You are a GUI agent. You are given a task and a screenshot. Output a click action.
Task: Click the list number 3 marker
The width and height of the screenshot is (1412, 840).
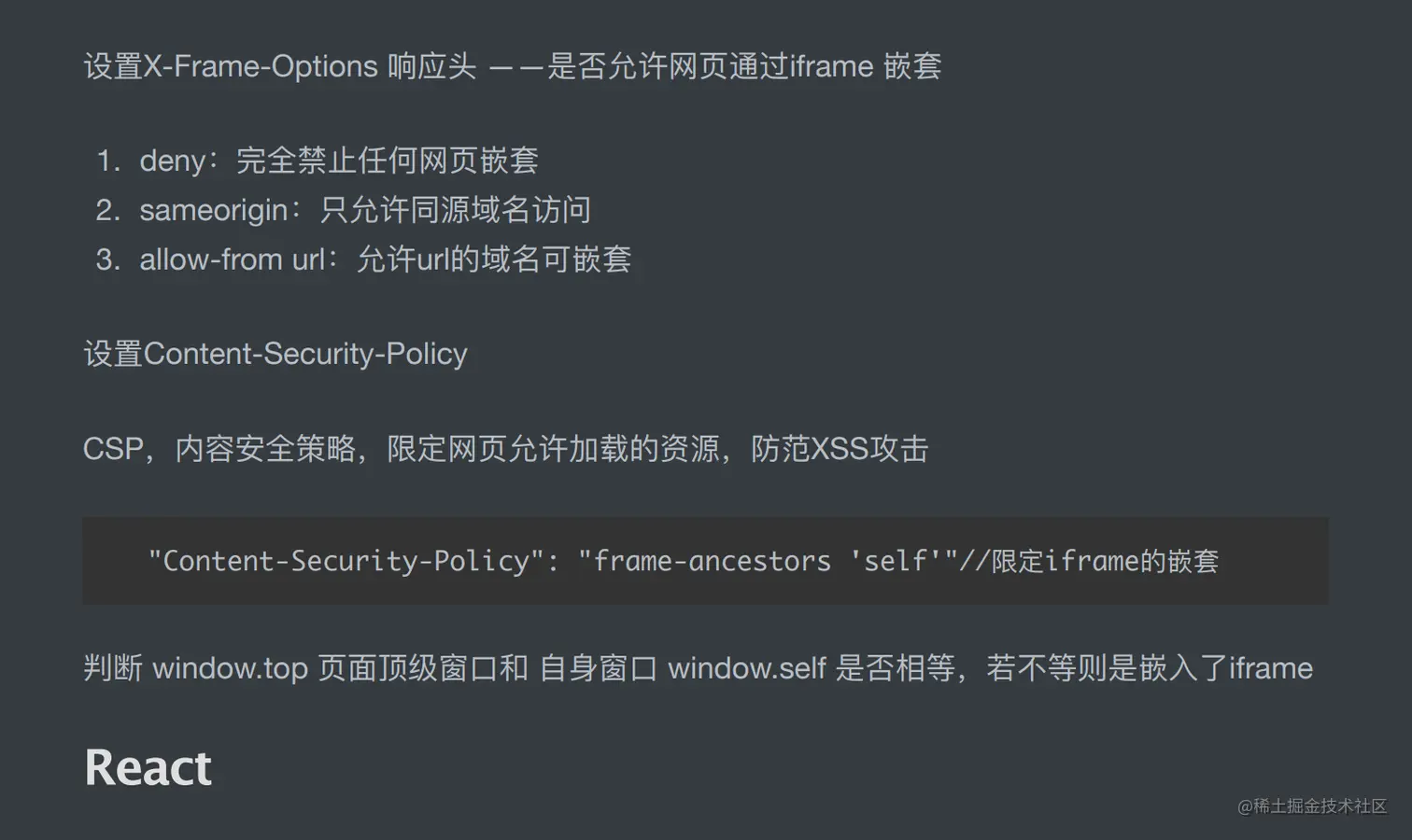click(107, 259)
